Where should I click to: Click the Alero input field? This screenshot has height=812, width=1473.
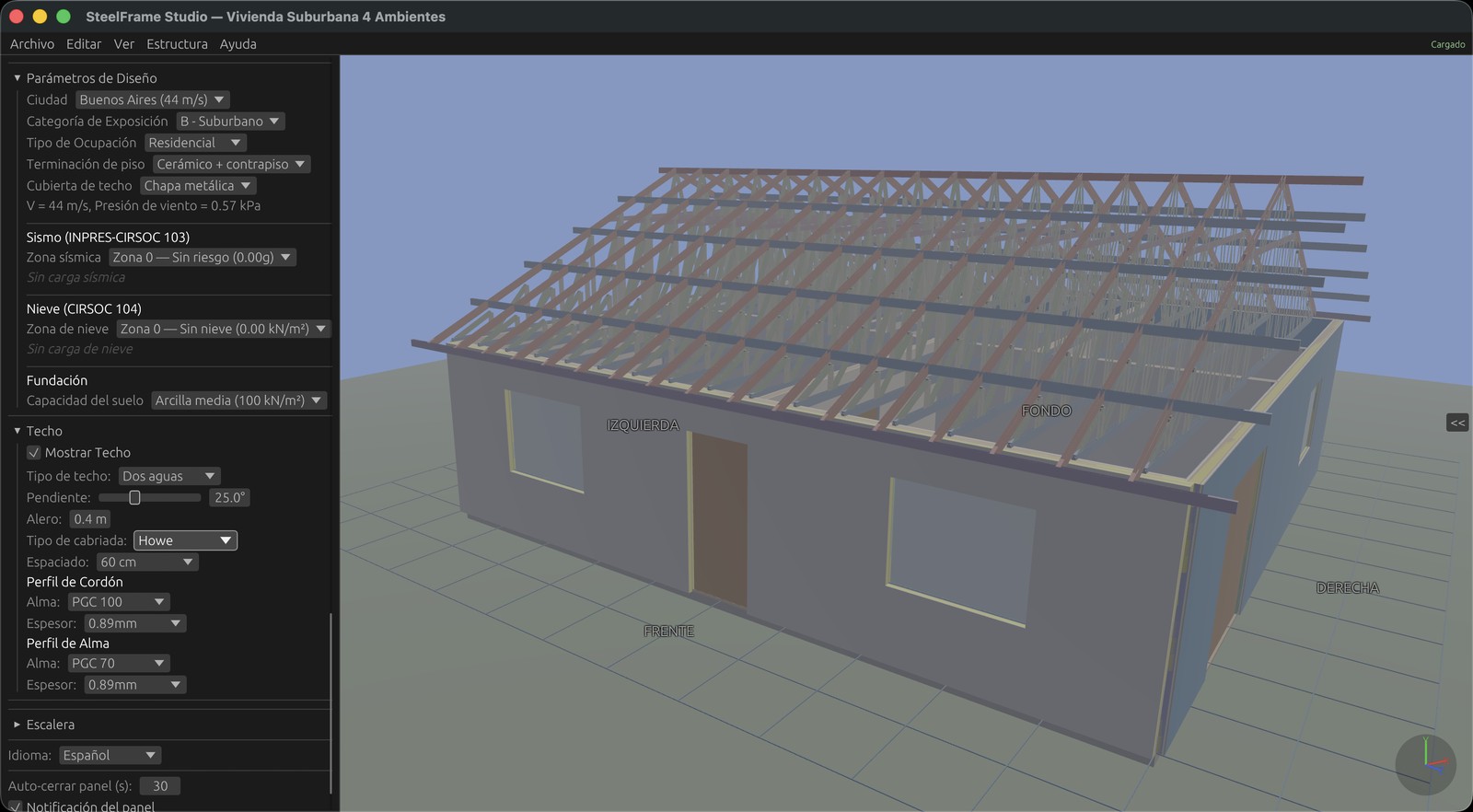coord(90,519)
